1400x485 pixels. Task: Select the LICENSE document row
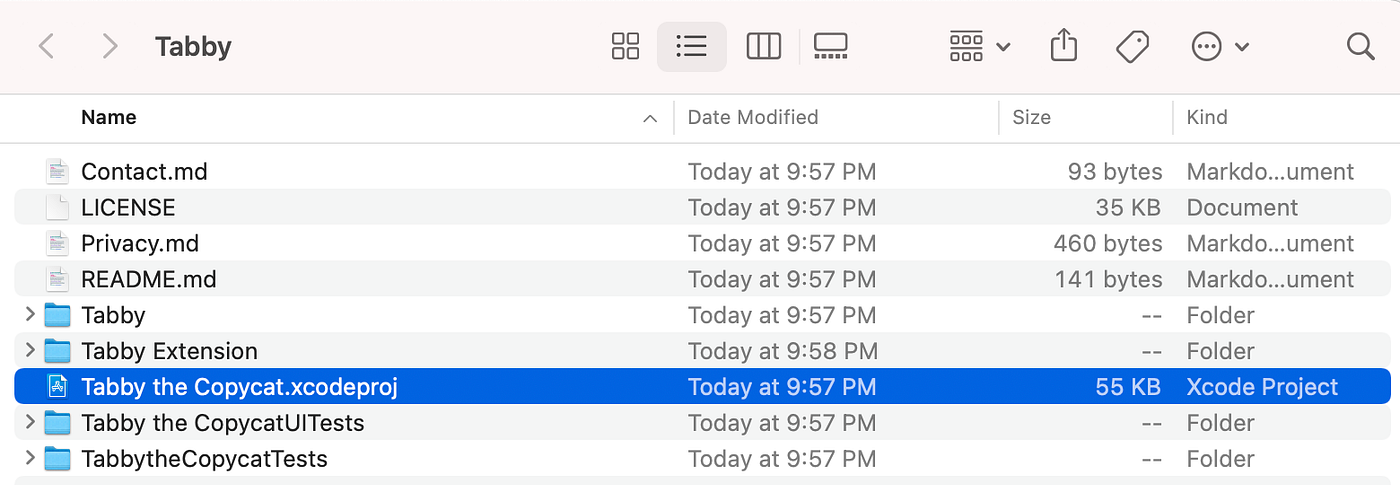702,207
